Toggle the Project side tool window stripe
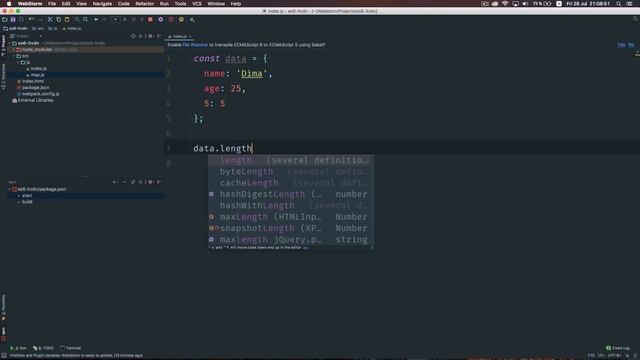Image resolution: width=640 pixels, height=360 pixels. point(3,46)
